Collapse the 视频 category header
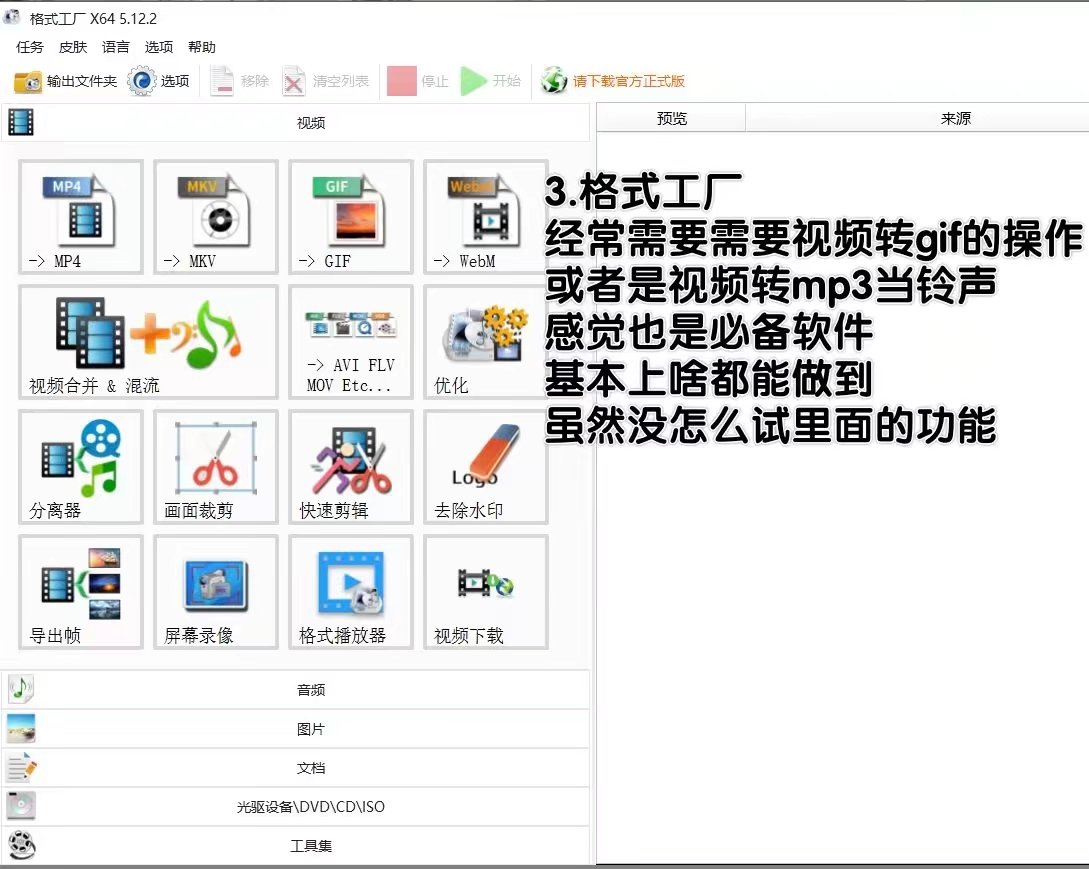This screenshot has height=869, width=1089. pos(296,123)
